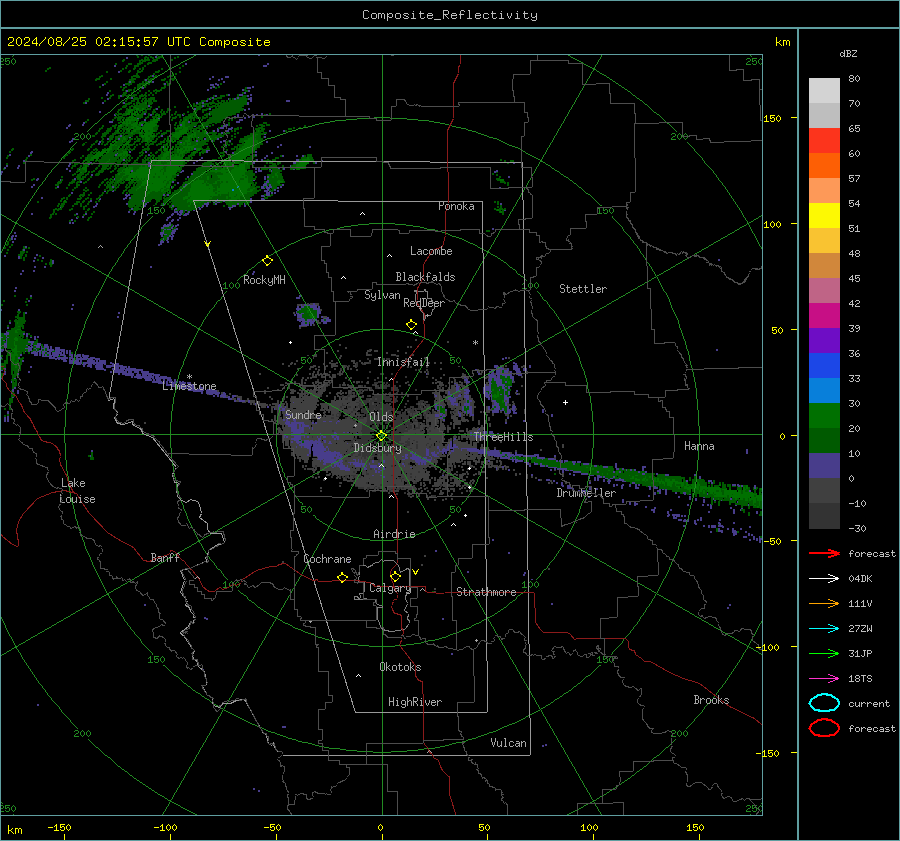900x841 pixels.
Task: Click the blue swatch below 36 dBZ
Action: point(824,365)
